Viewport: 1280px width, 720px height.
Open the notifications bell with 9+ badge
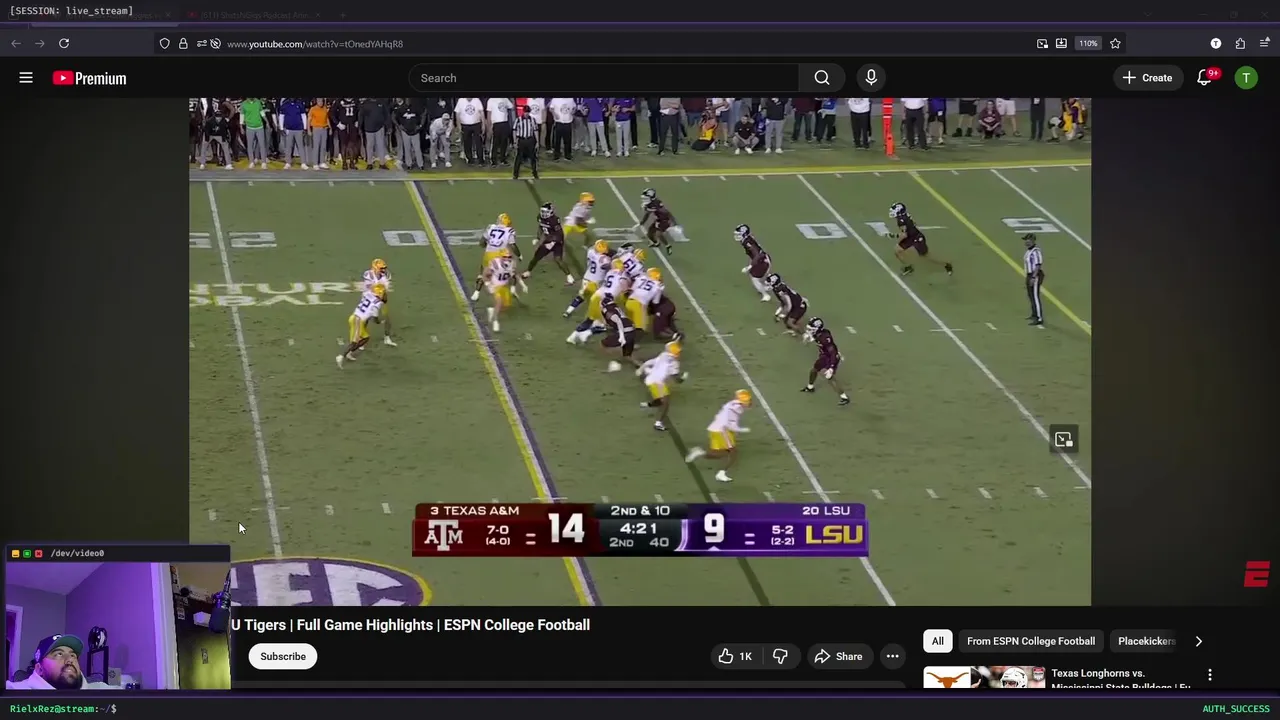coord(1205,78)
